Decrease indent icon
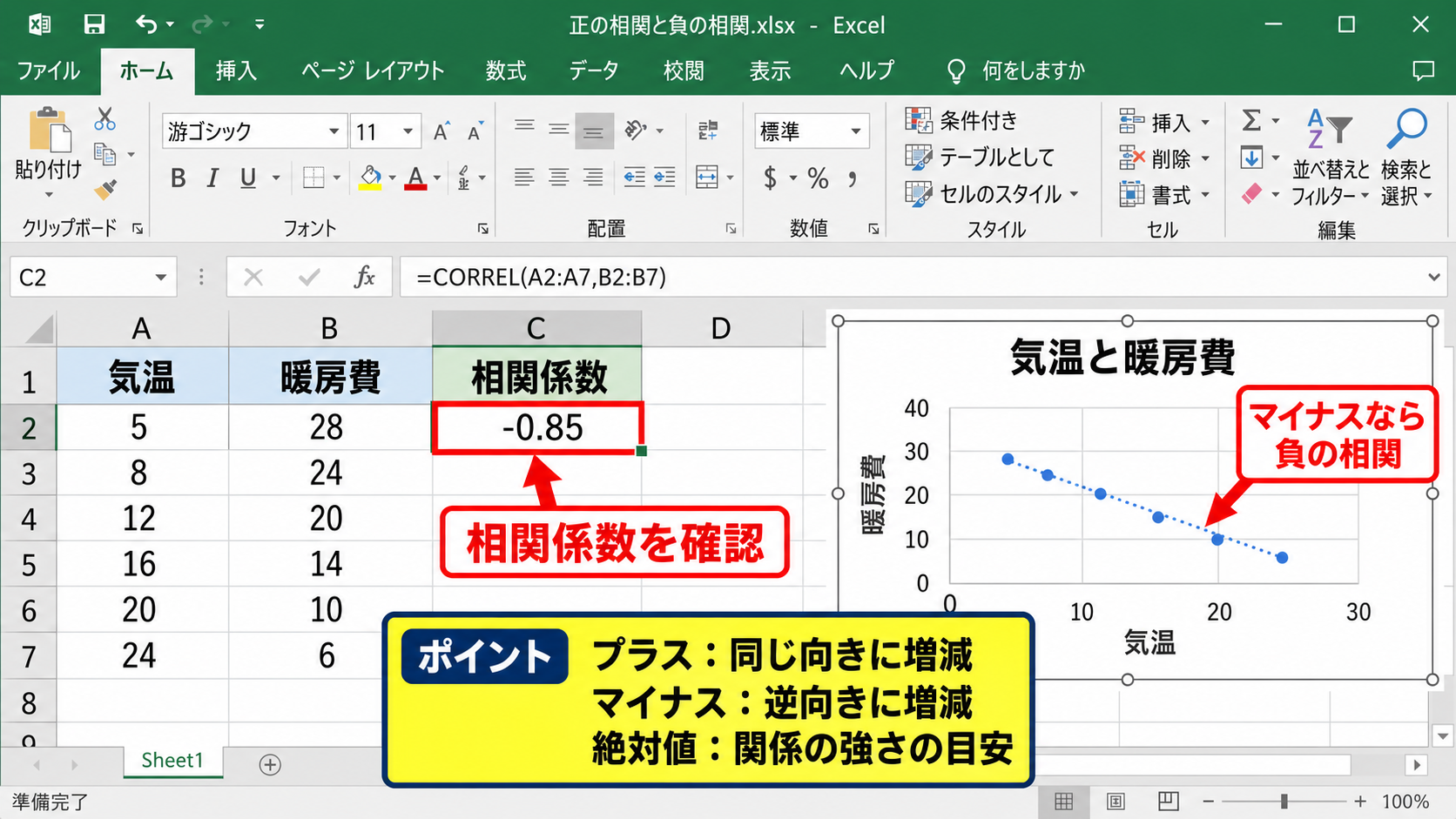Image resolution: width=1456 pixels, height=819 pixels. [635, 178]
